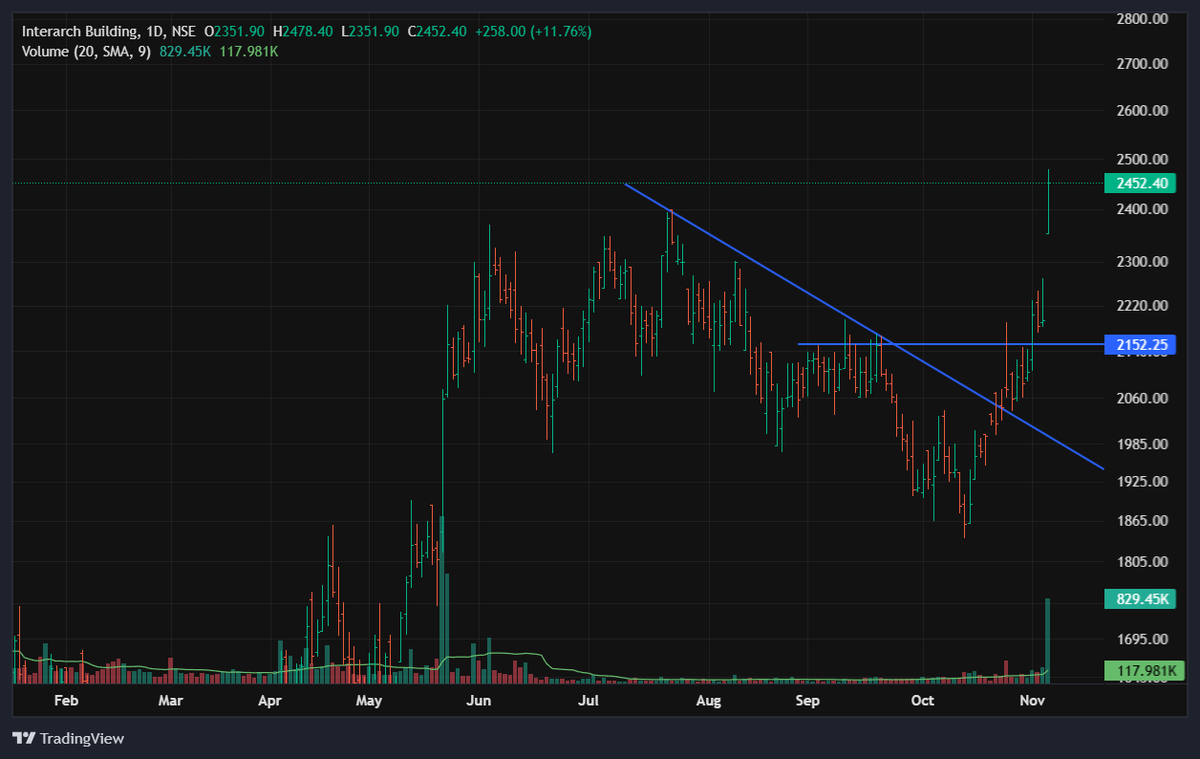Click the 2800.00 price axis label
The image size is (1200, 759).
click(x=1142, y=19)
